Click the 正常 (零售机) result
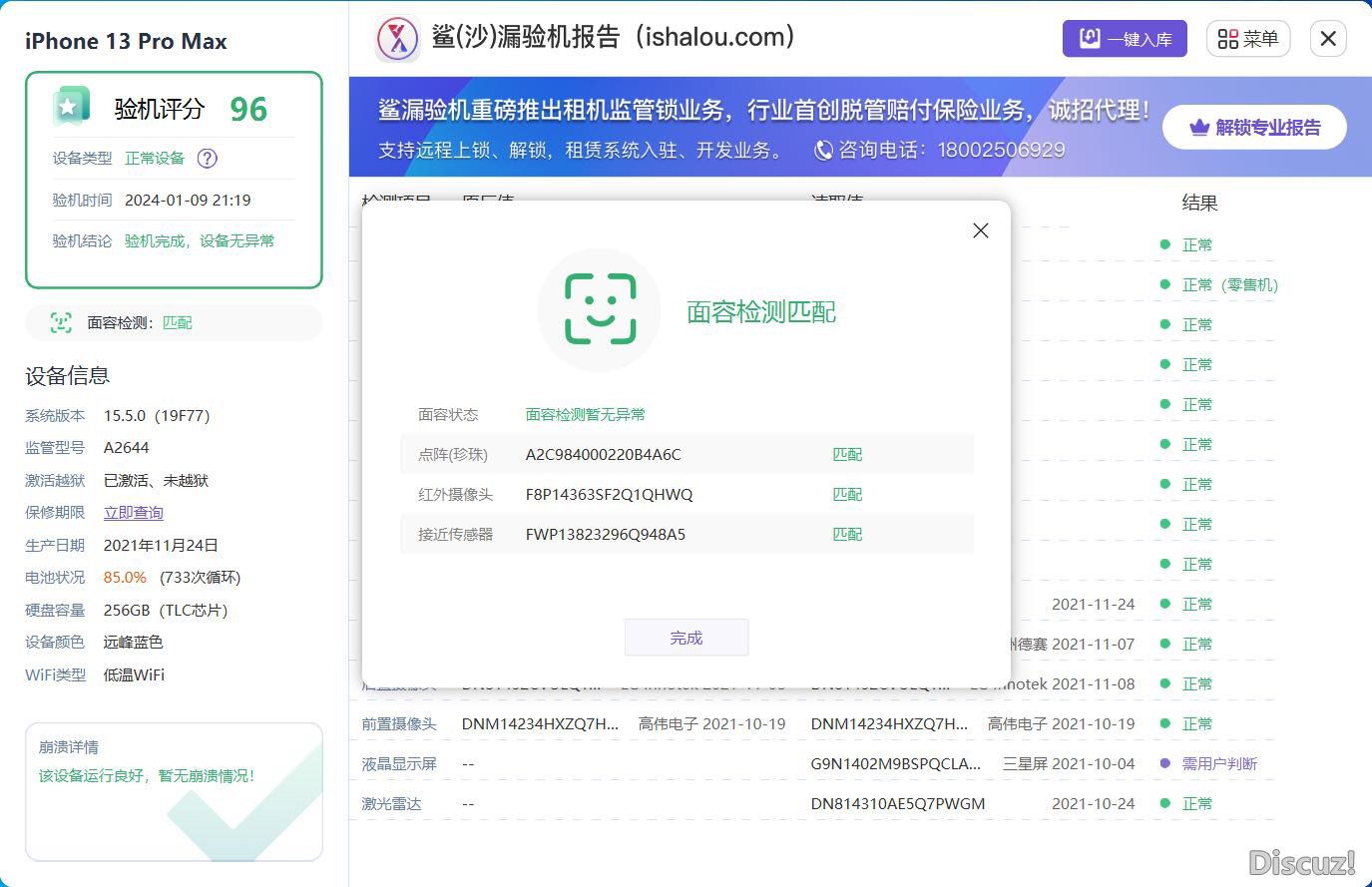Viewport: 1372px width, 887px height. (1230, 284)
